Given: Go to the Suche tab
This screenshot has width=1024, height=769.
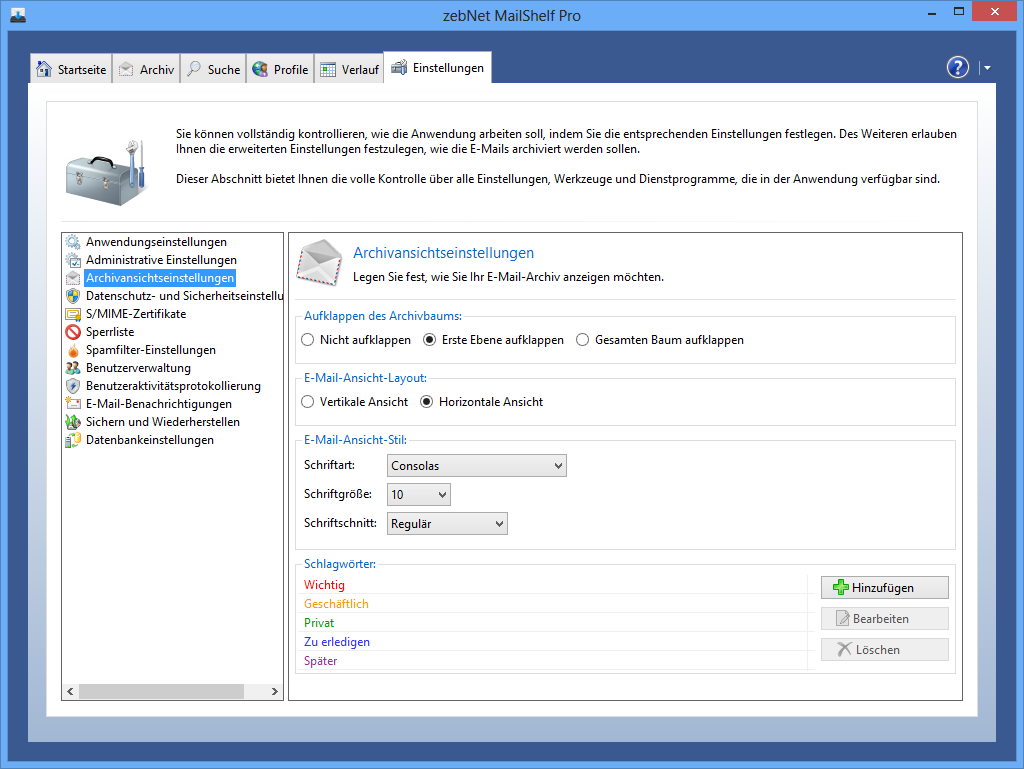Looking at the screenshot, I should tap(213, 69).
